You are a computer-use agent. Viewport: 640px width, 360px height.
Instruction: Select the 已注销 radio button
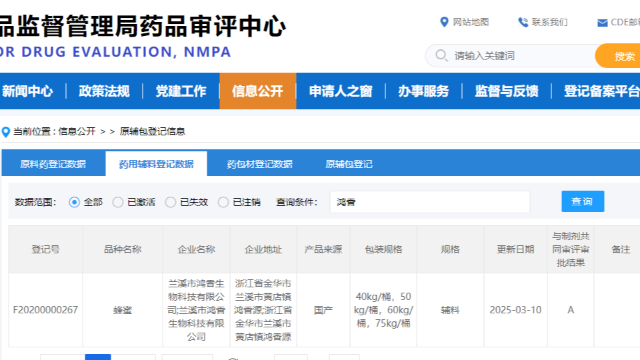pyautogui.click(x=223, y=202)
